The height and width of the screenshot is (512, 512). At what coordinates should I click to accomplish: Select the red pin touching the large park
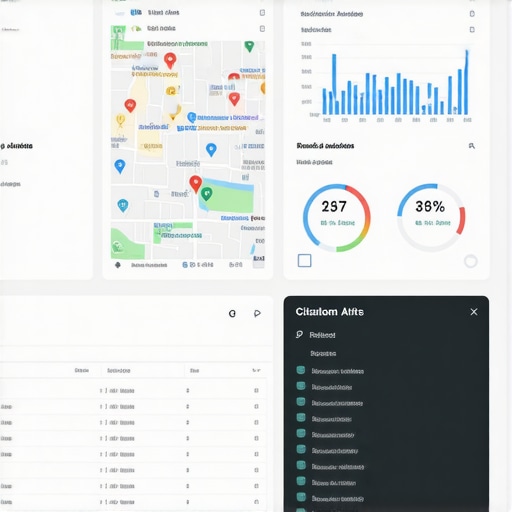click(195, 184)
